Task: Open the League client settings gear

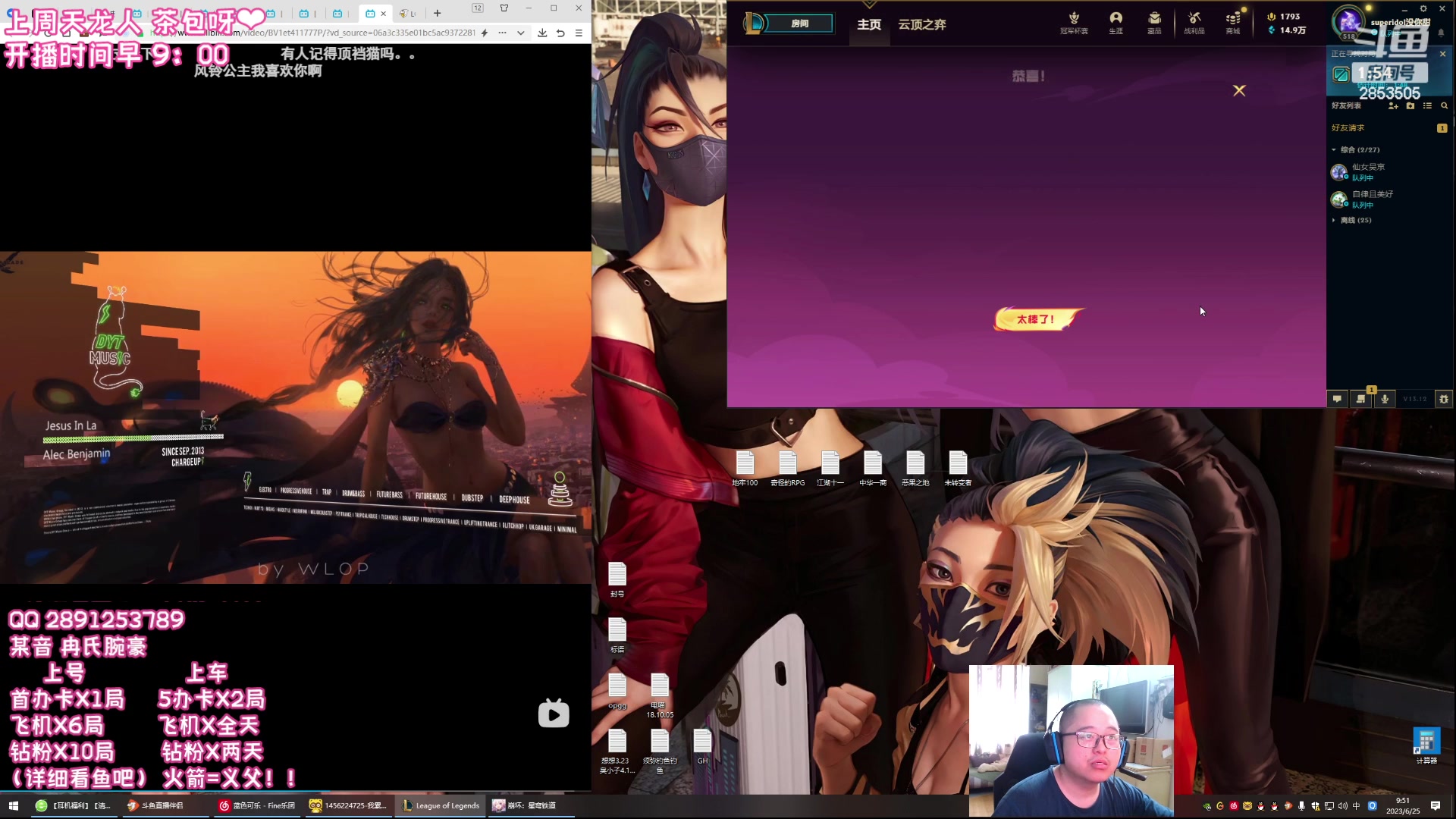Action: (1423, 9)
